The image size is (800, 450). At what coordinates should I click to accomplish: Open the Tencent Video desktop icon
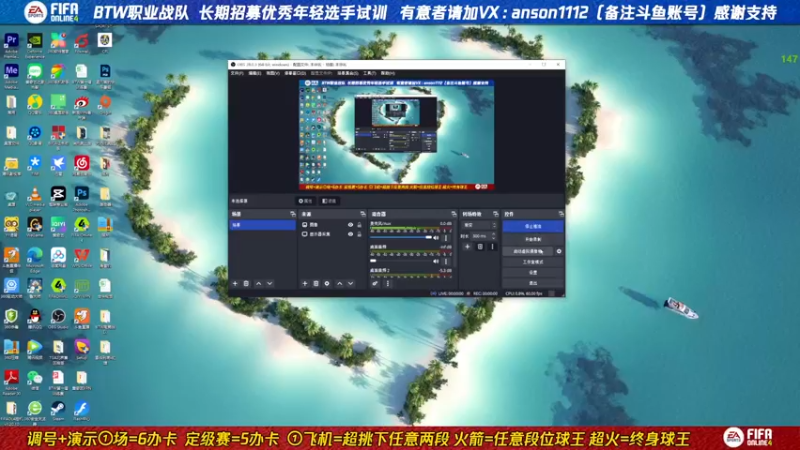pyautogui.click(x=35, y=347)
